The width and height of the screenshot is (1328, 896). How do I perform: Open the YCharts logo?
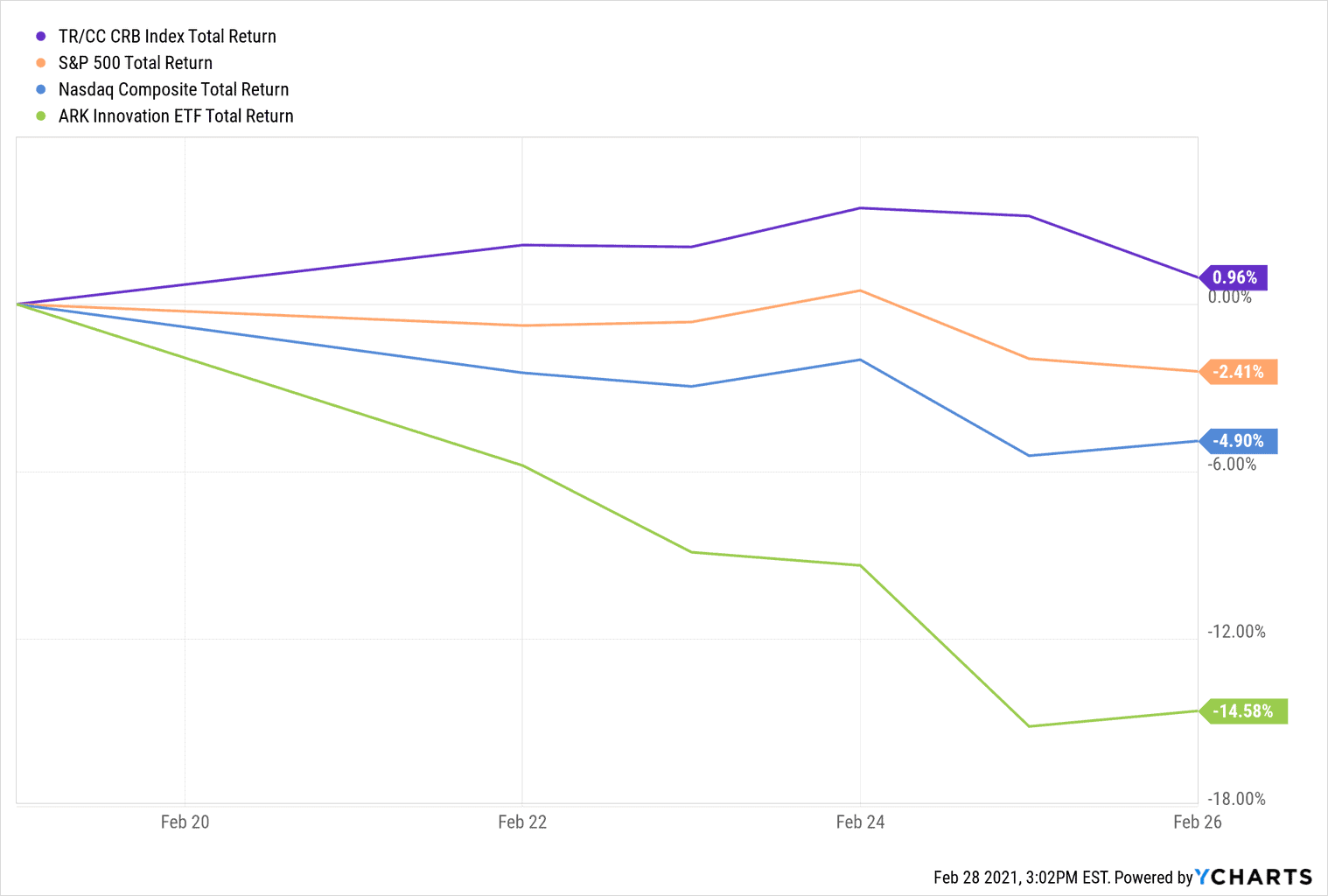click(1254, 877)
